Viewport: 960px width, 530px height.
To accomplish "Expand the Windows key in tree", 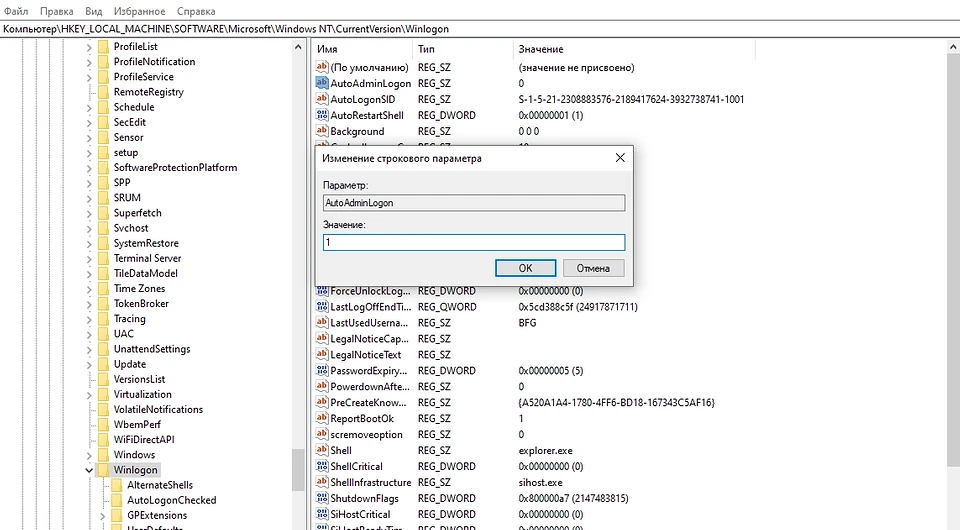I will (89, 455).
